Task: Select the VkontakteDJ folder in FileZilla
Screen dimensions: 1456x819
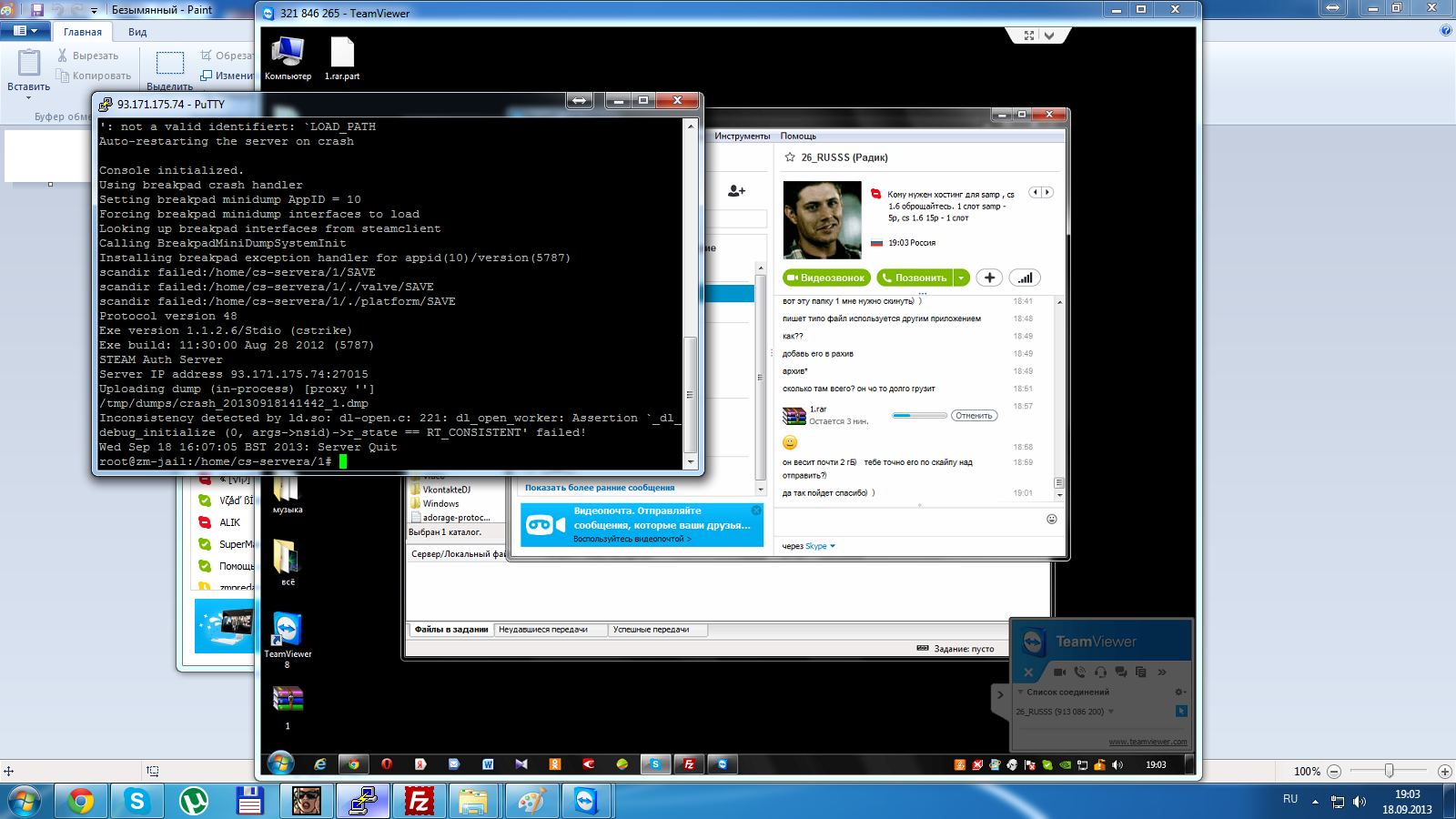Action: click(x=446, y=490)
